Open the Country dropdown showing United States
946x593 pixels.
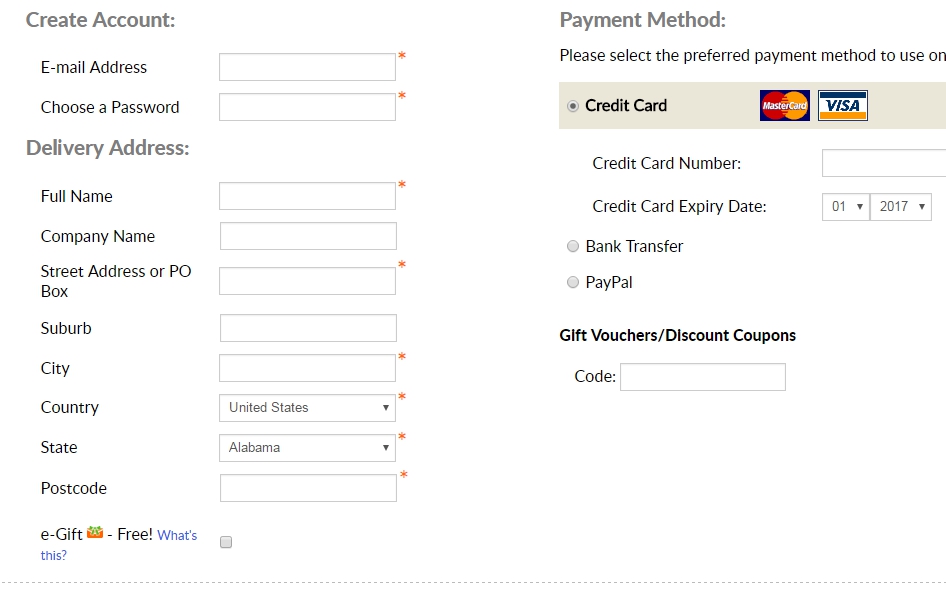307,408
